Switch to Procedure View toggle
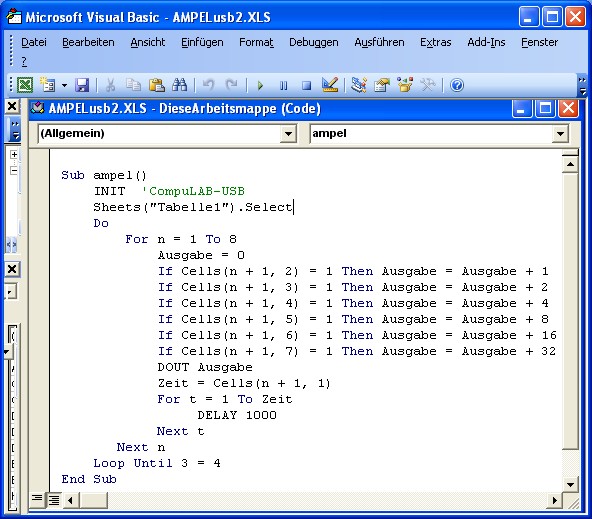Screen dimensions: 592x519 click(x=37, y=499)
